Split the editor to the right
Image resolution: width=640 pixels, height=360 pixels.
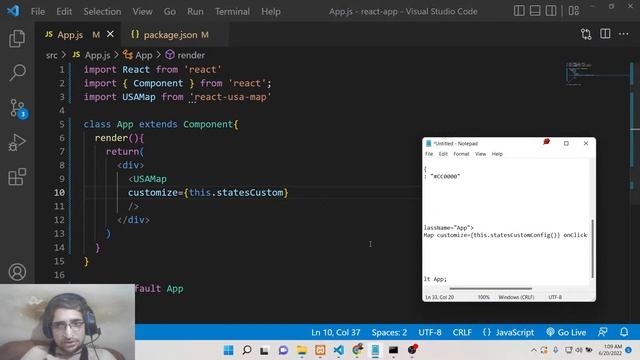click(x=605, y=34)
